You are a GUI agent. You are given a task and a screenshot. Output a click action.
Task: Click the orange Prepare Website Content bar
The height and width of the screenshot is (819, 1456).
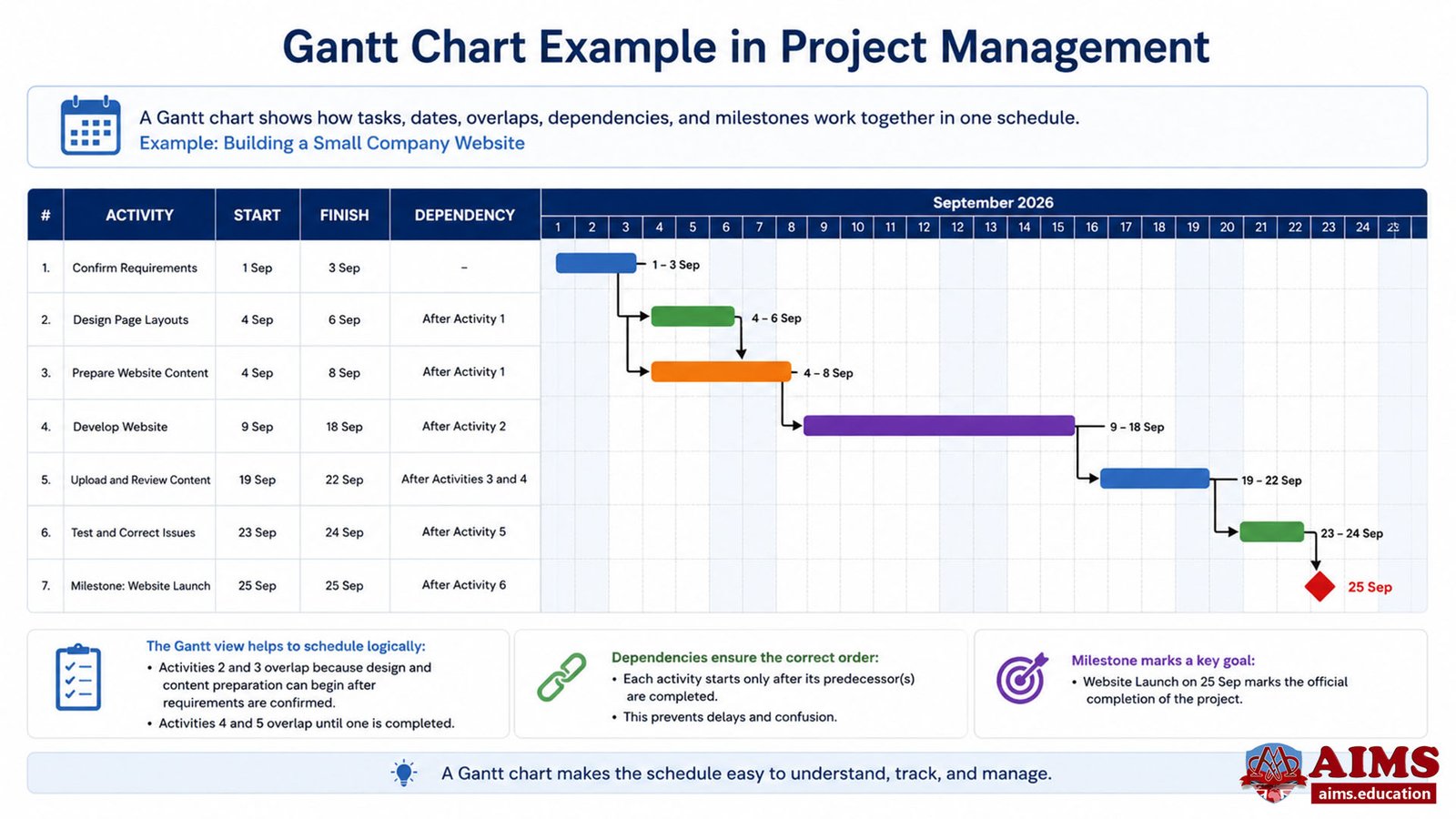pos(721,371)
